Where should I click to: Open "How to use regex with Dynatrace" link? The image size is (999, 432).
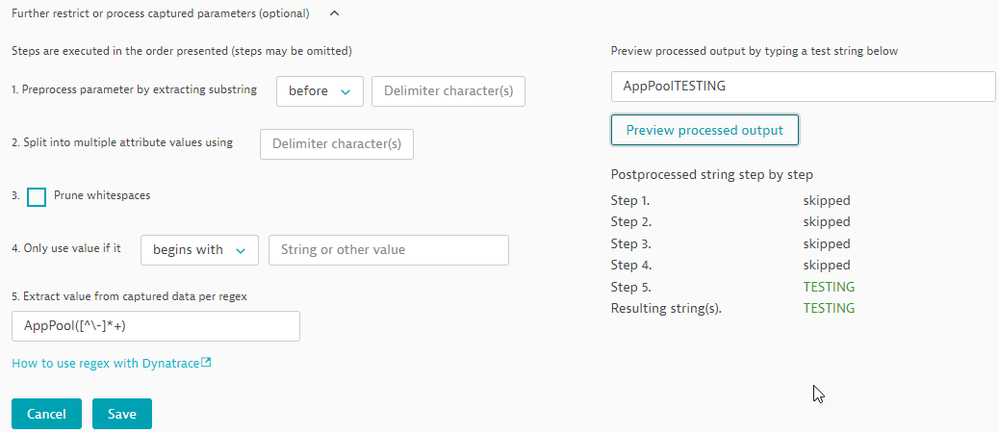click(x=105, y=363)
